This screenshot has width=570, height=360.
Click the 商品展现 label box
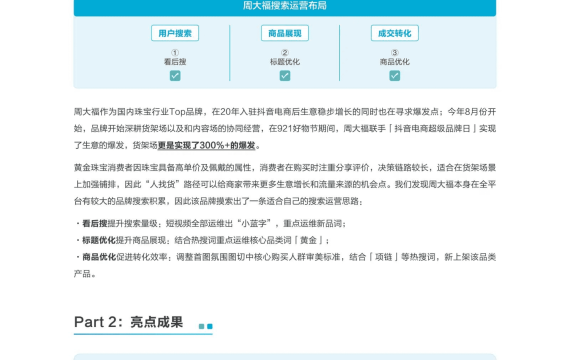point(285,33)
